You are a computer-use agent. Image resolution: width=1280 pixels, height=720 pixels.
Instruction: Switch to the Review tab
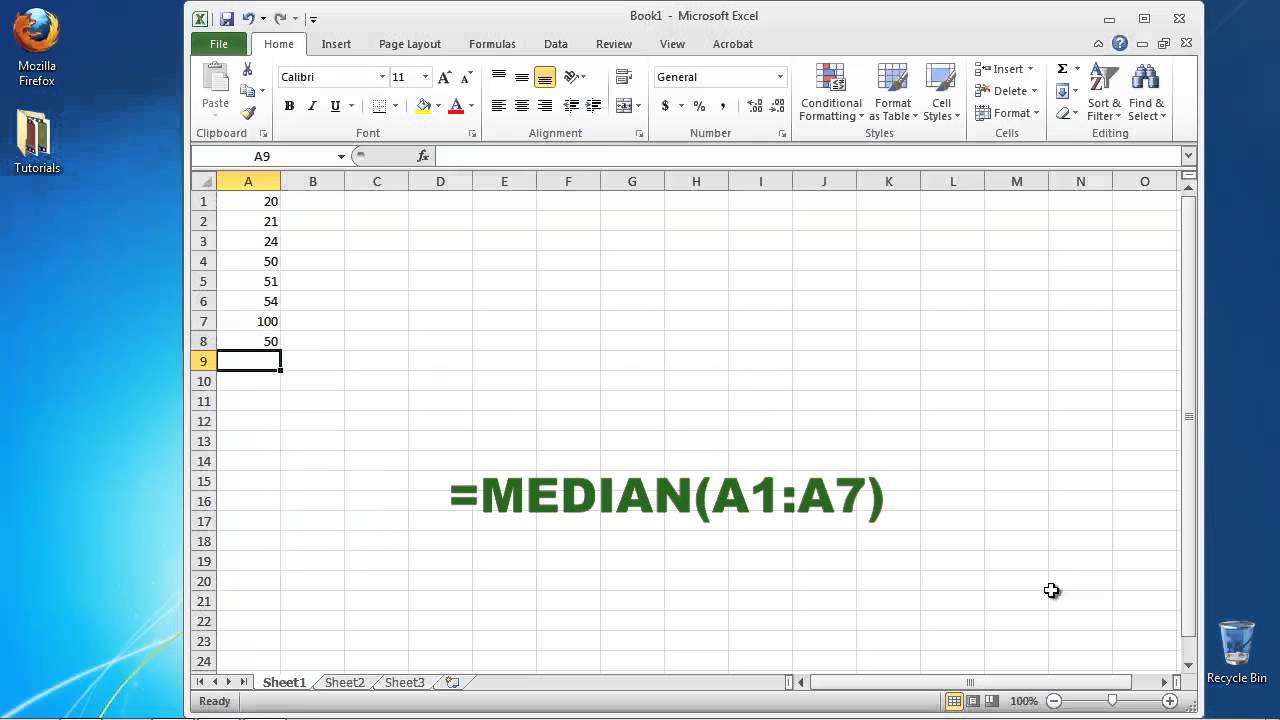[x=614, y=44]
